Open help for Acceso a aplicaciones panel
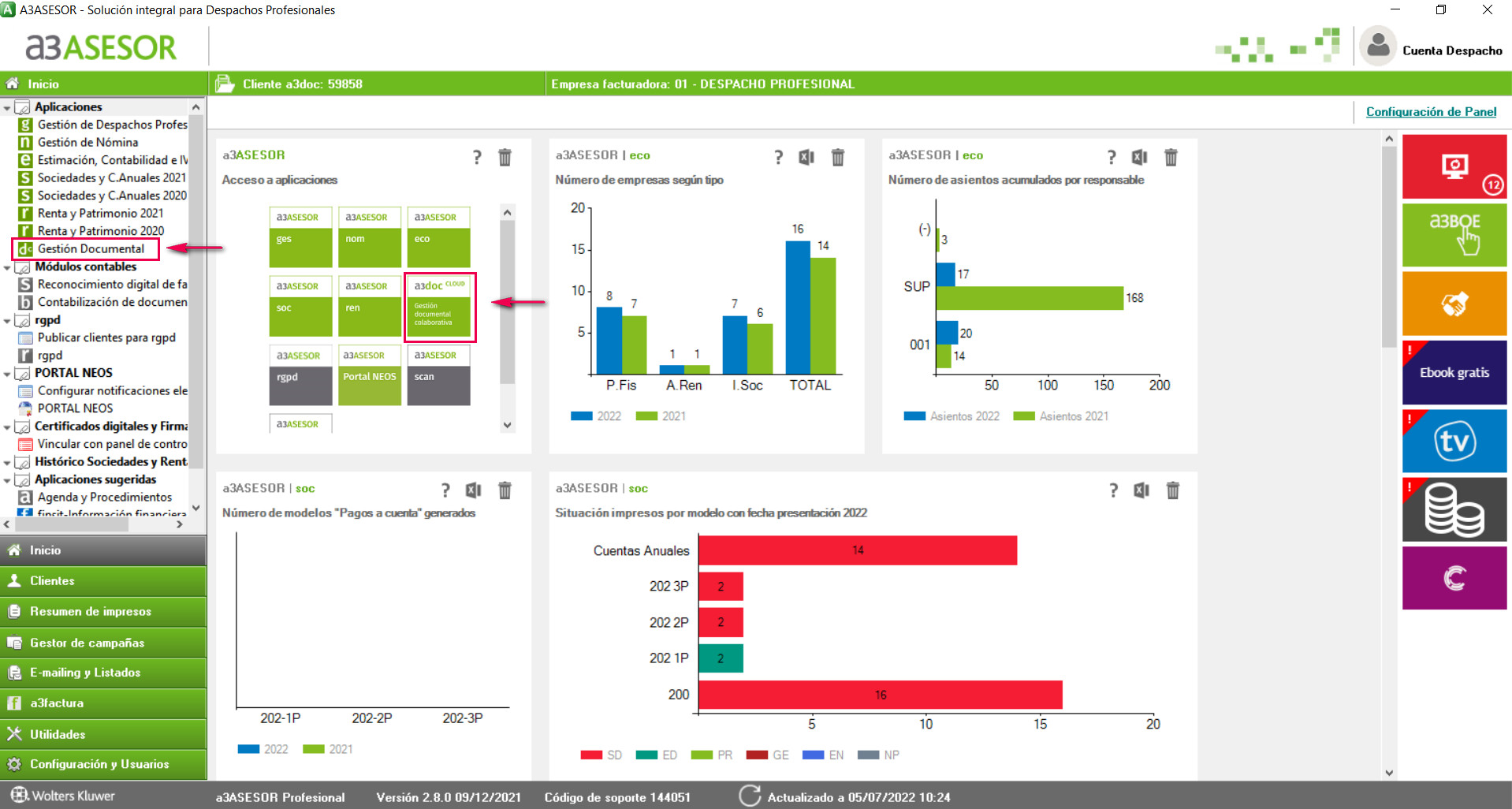Screen dimensions: 1512x809 477,157
